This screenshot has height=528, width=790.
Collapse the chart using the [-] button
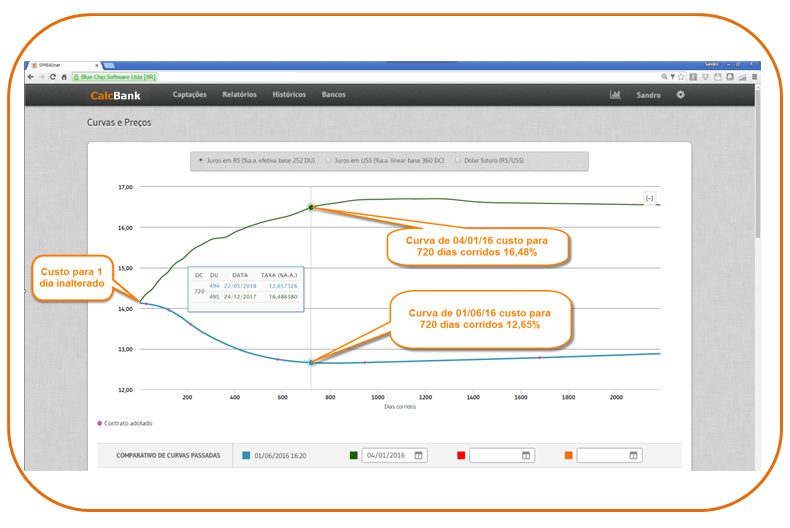click(x=650, y=199)
